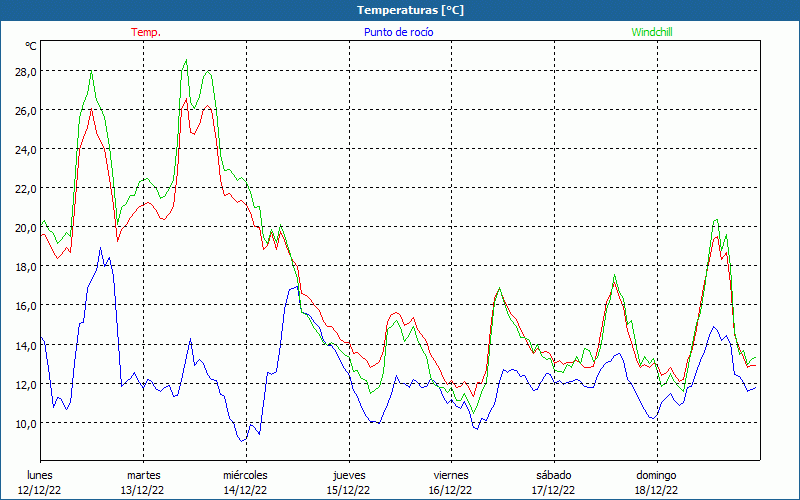The width and height of the screenshot is (800, 500).
Task: Click the 26,0 y-axis value
Action: [26, 111]
